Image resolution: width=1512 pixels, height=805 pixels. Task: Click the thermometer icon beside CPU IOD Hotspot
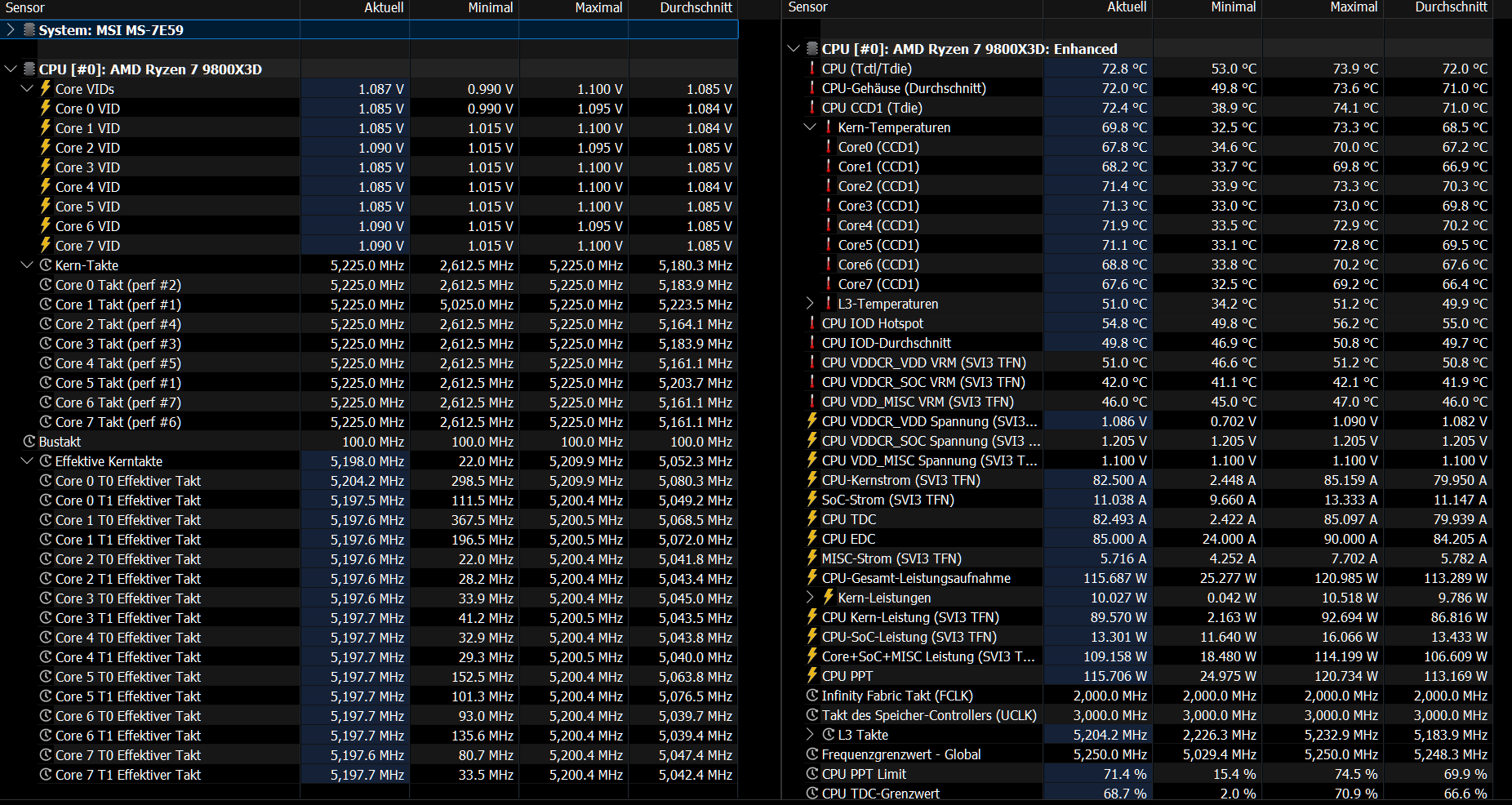(x=812, y=323)
